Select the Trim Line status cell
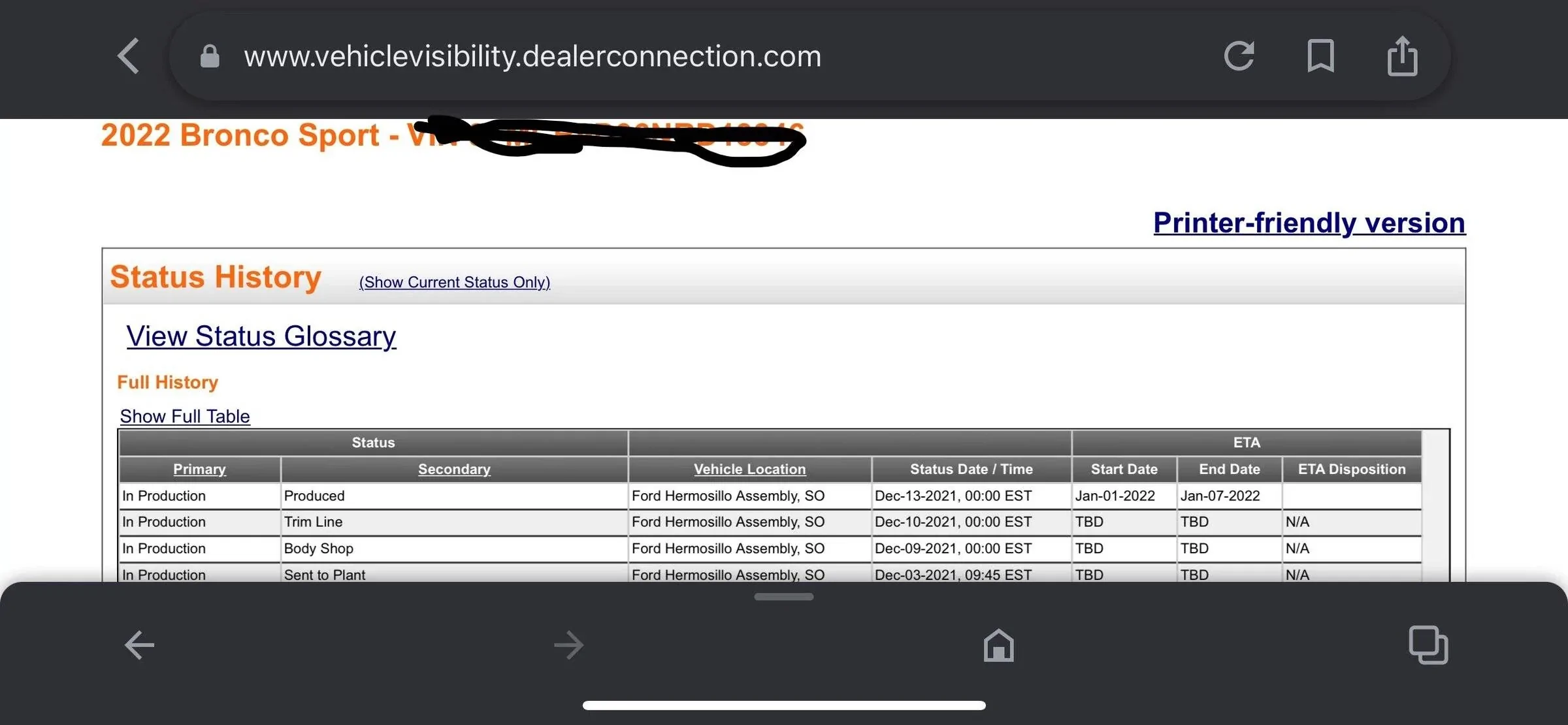The image size is (1568, 725). [313, 522]
